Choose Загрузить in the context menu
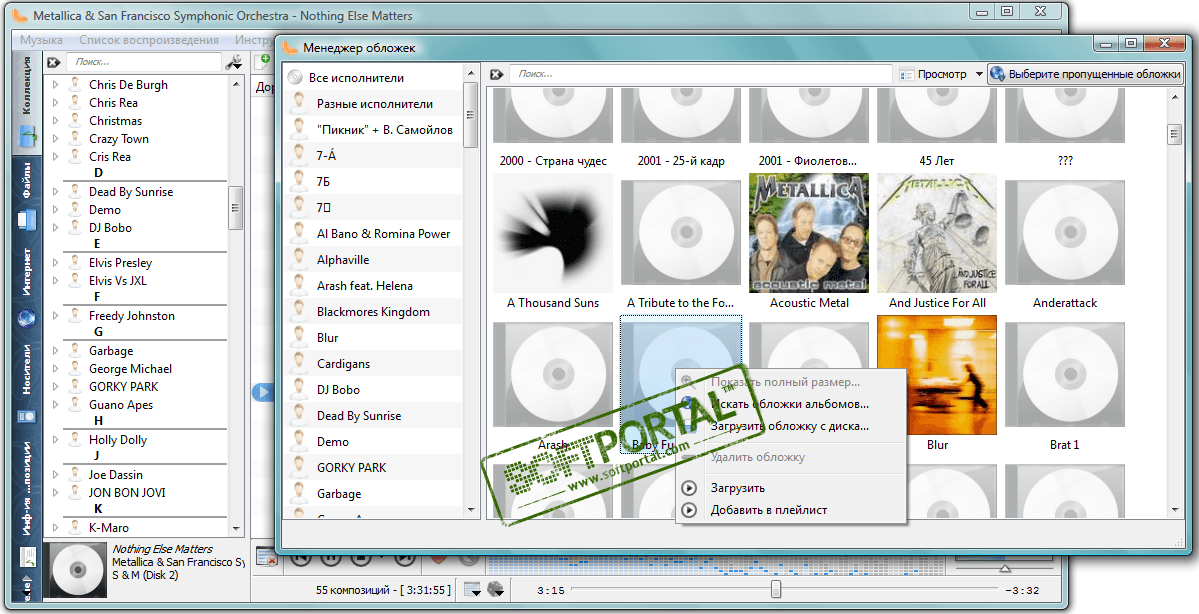Image resolution: width=1199 pixels, height=614 pixels. tap(790, 488)
